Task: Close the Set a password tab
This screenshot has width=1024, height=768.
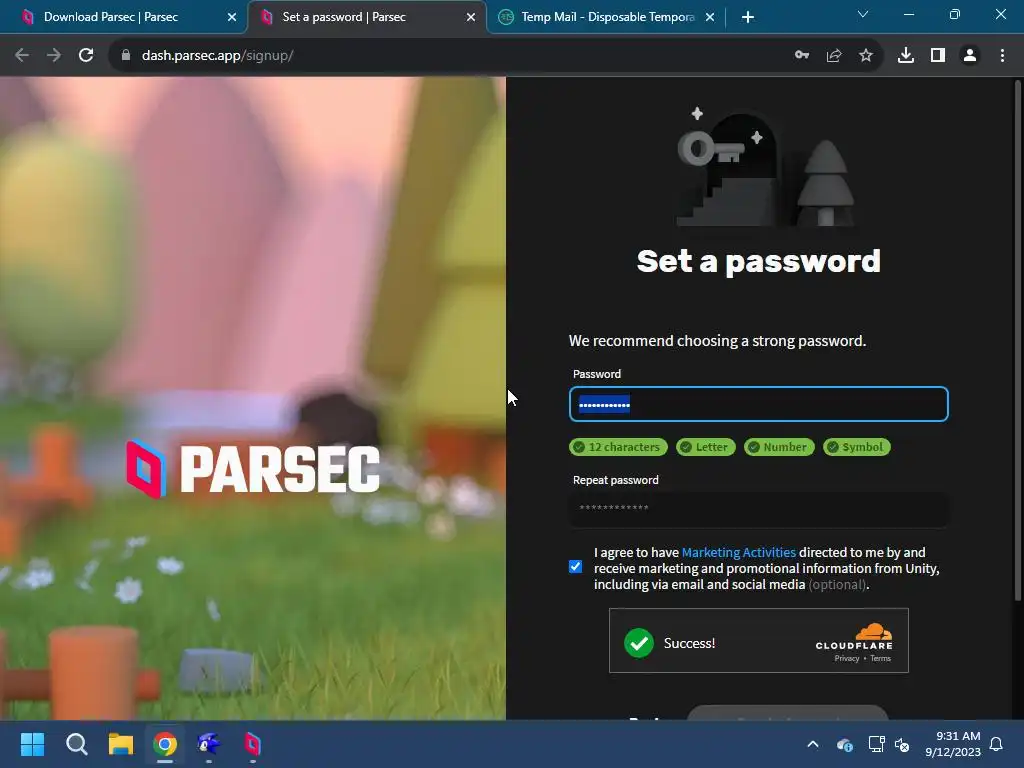Action: 471,18
